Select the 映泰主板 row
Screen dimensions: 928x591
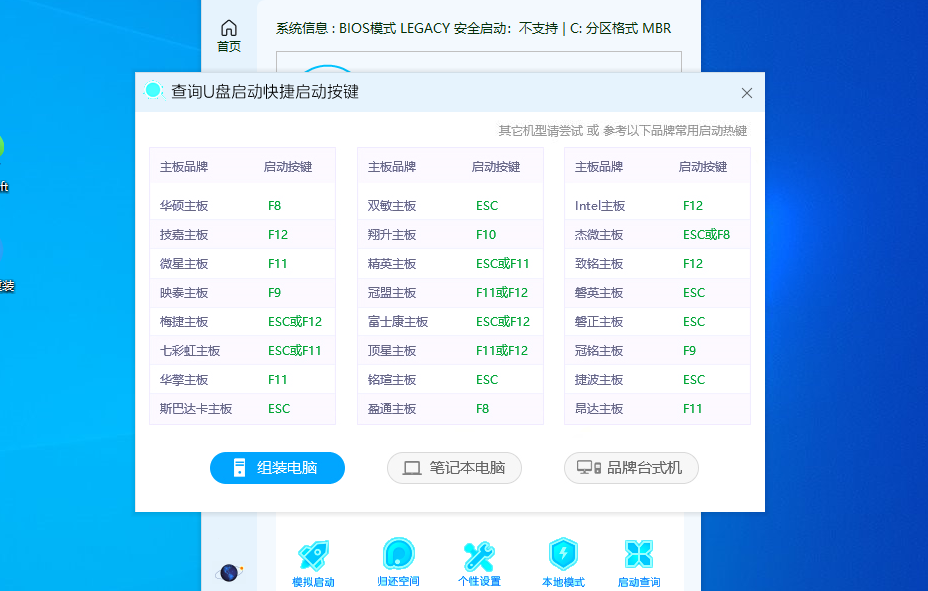(243, 292)
